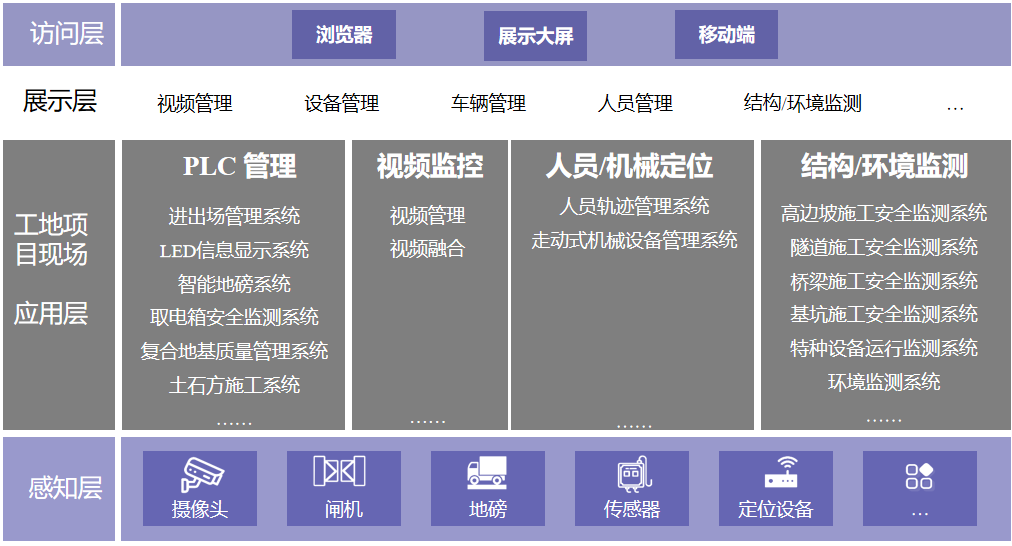Image resolution: width=1012 pixels, height=546 pixels.
Task: Select 复合地基质量管理系统
Action: coord(234,351)
